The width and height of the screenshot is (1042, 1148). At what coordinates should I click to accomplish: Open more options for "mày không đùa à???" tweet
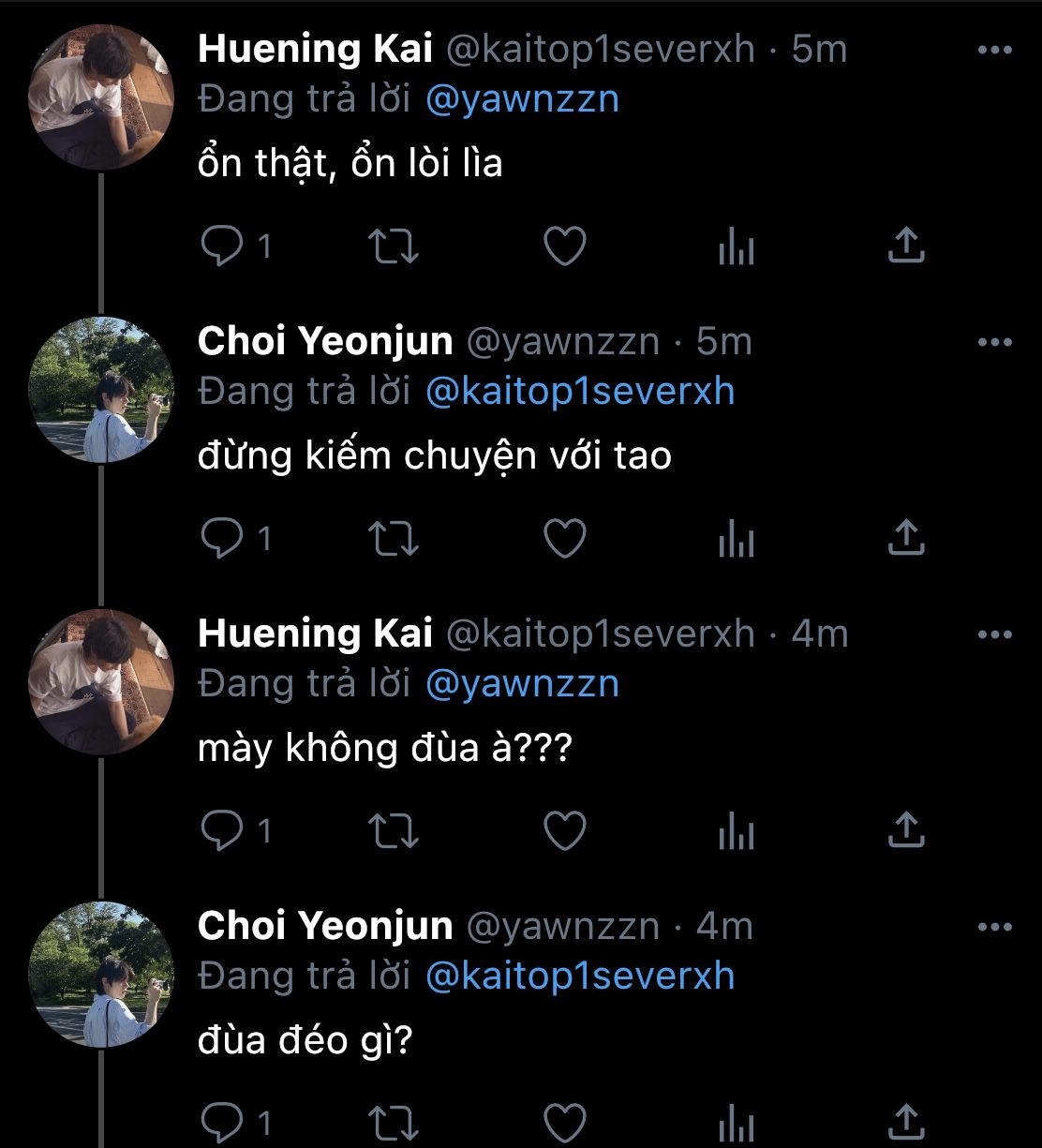(994, 634)
